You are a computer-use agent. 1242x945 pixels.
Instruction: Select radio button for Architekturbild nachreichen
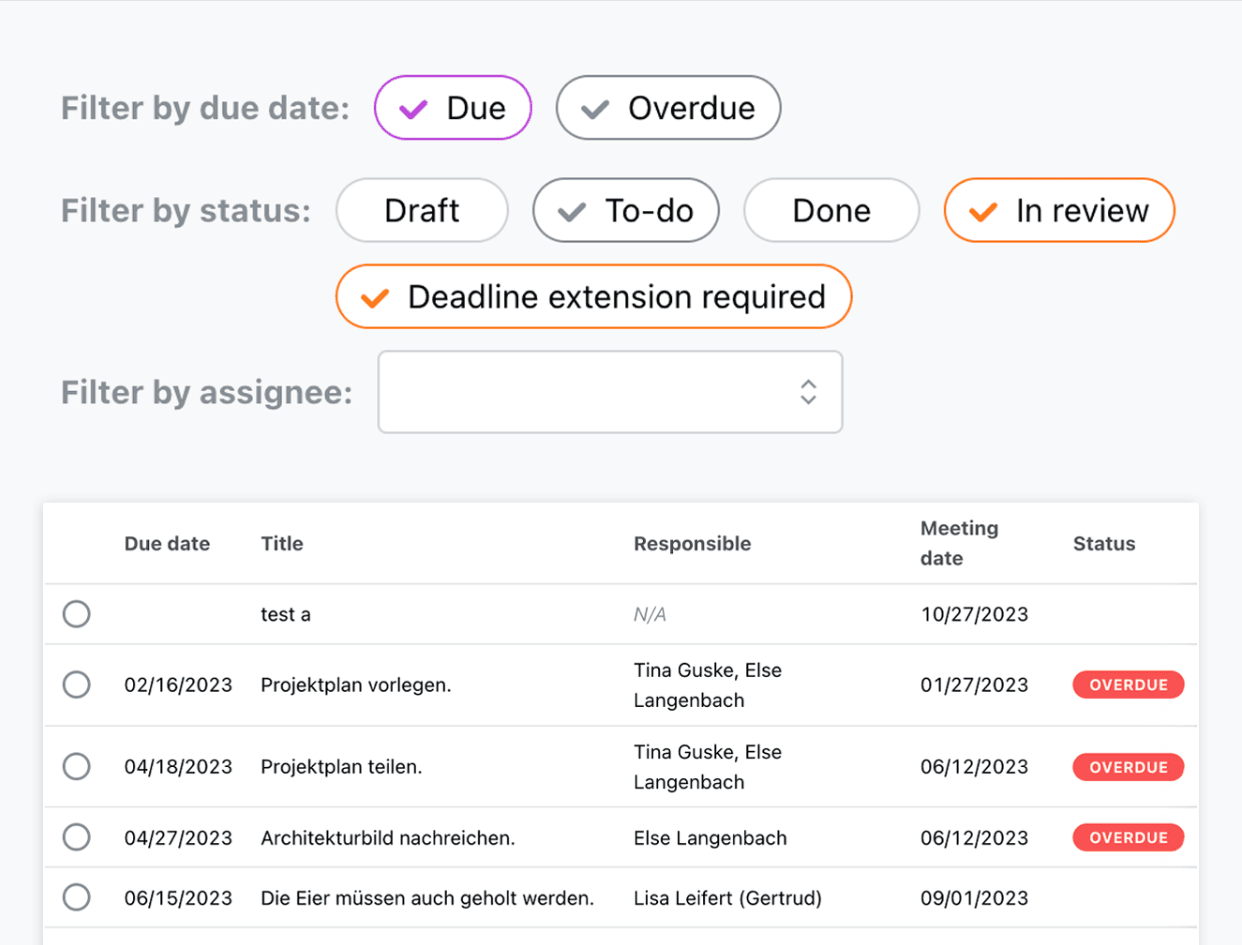77,838
